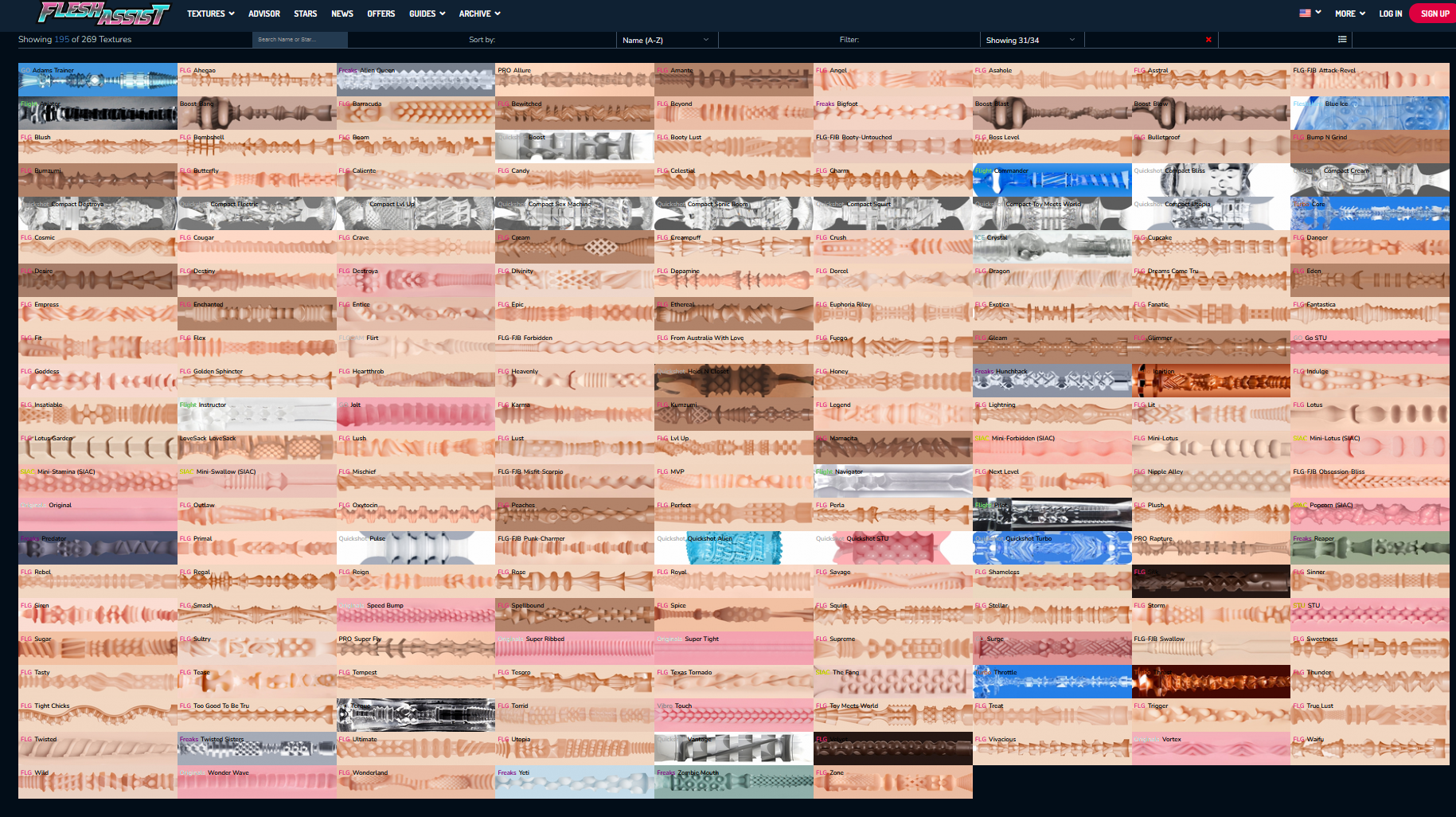View the Go STU texture
1456x817 pixels.
(1370, 347)
